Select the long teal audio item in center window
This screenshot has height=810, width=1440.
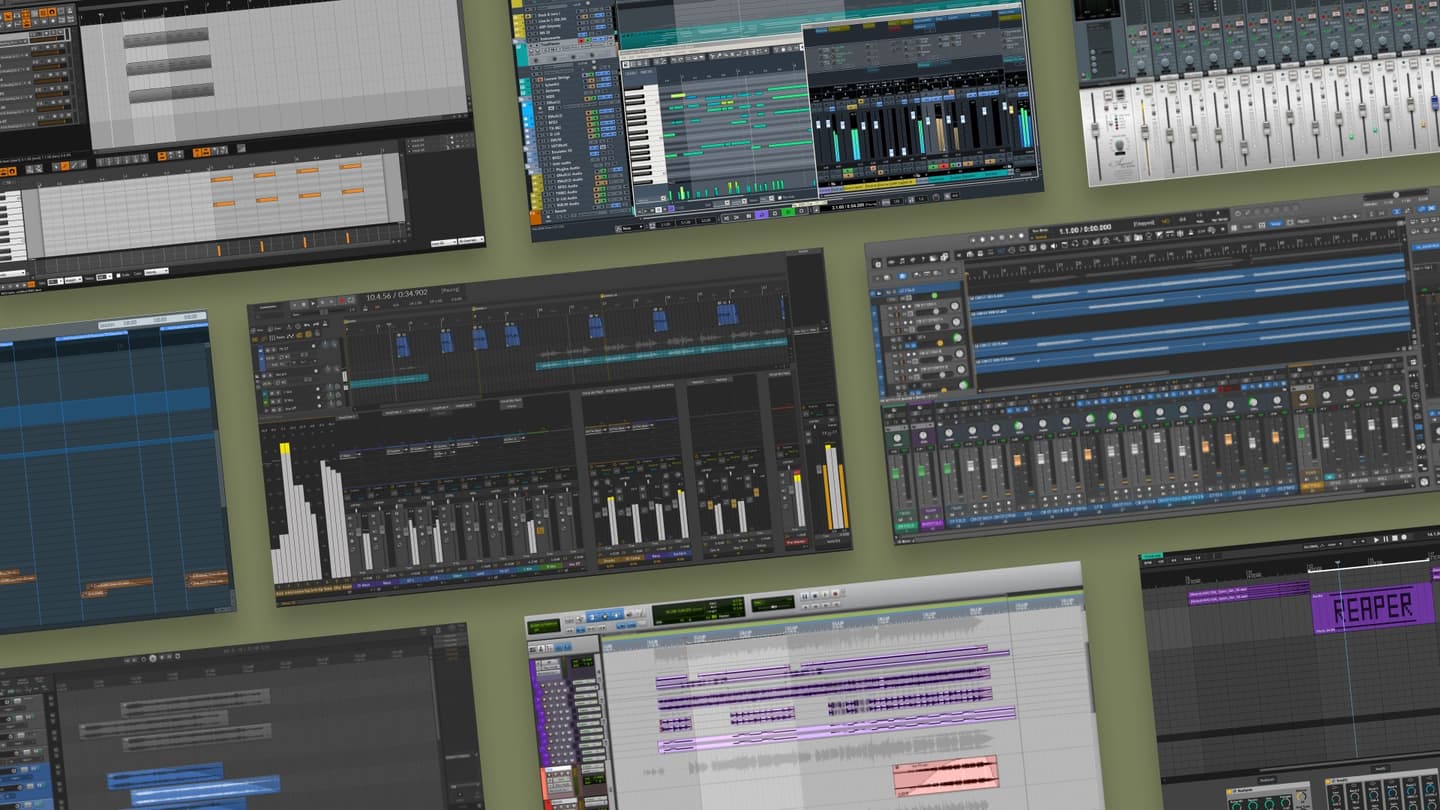(x=661, y=352)
